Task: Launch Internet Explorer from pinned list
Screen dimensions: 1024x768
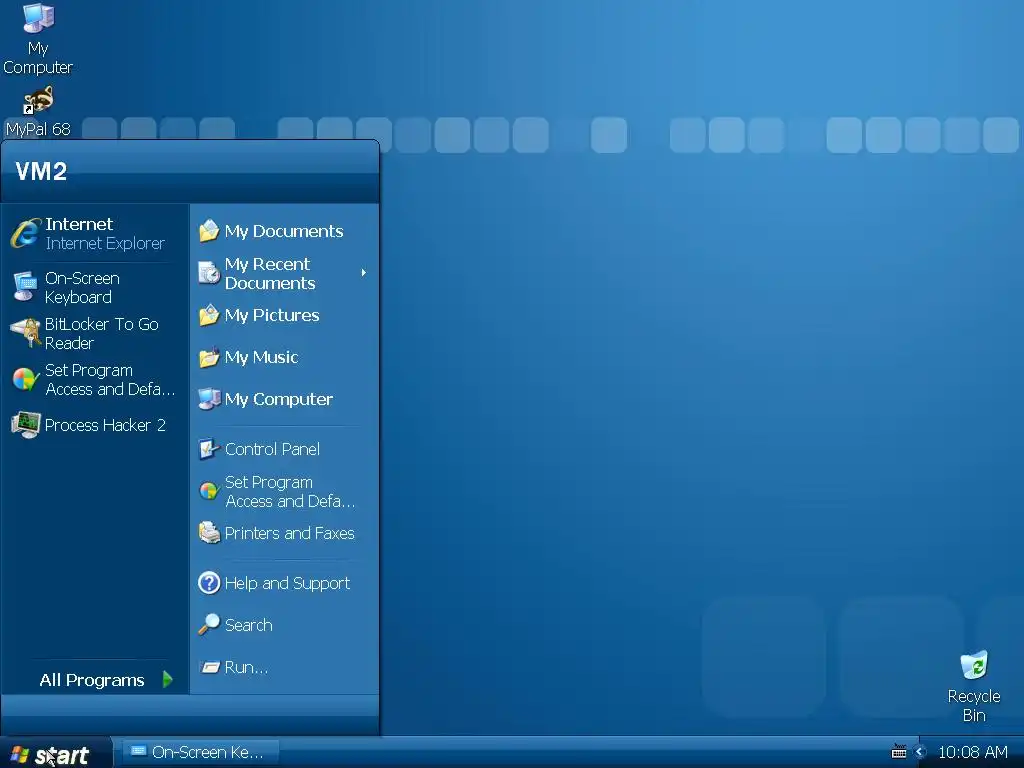Action: tap(93, 233)
